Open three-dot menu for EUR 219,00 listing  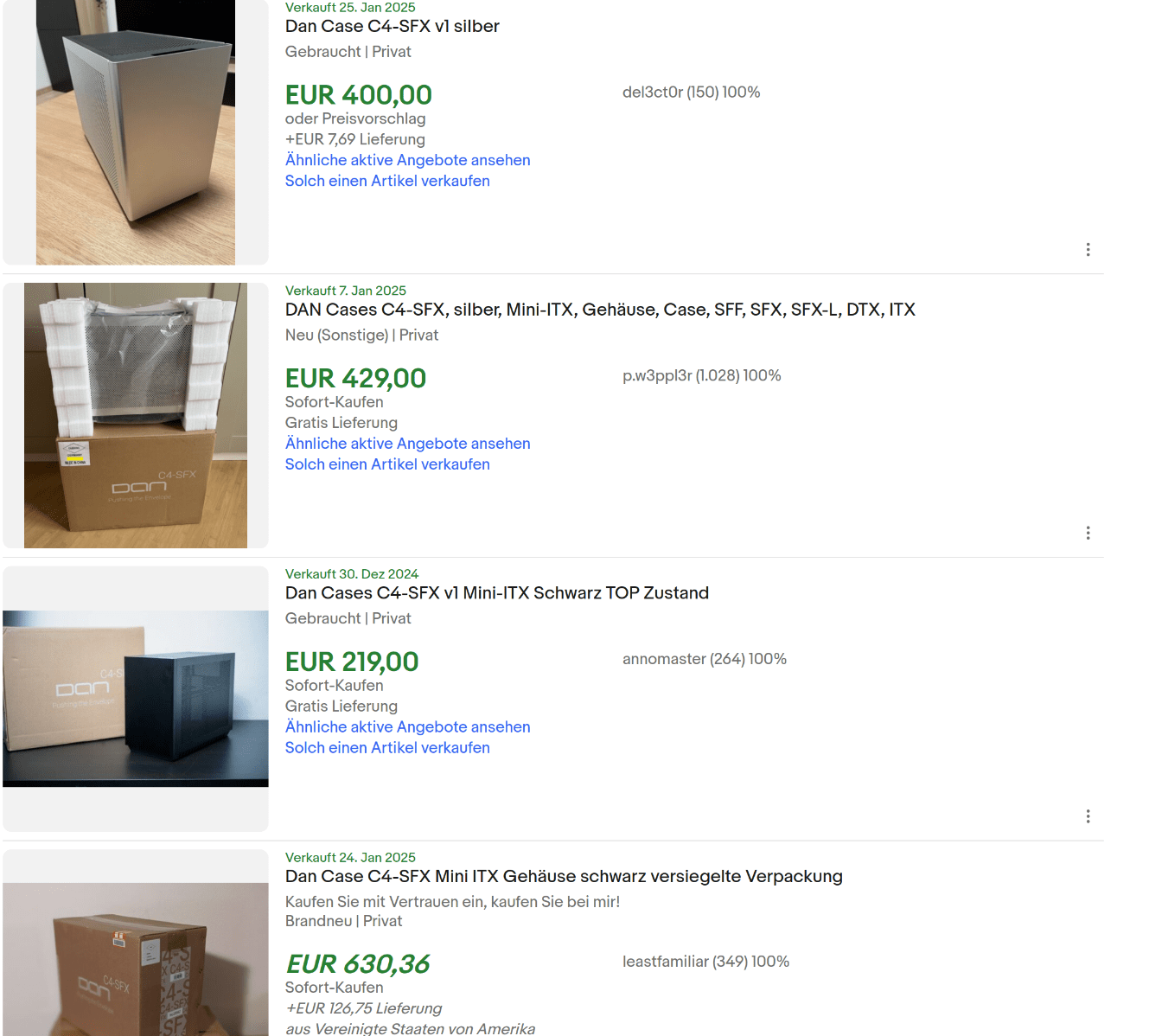(1088, 816)
